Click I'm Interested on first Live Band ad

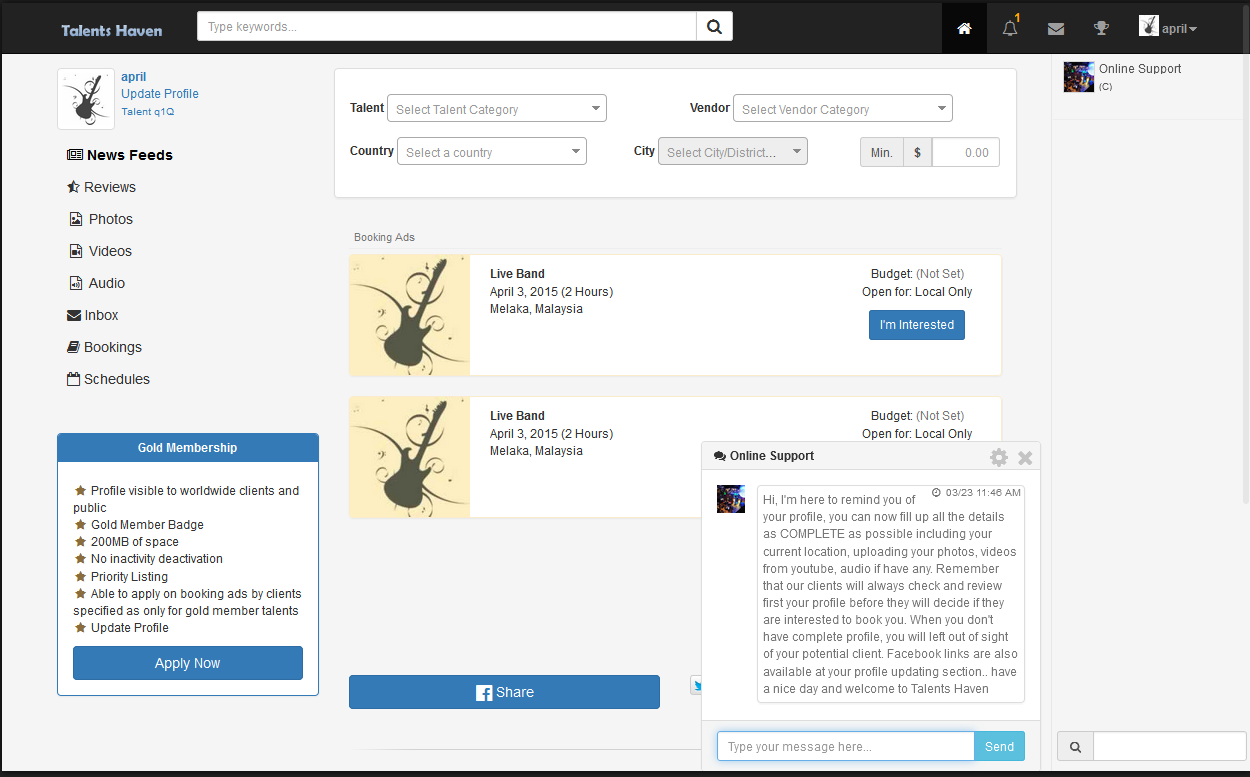916,325
